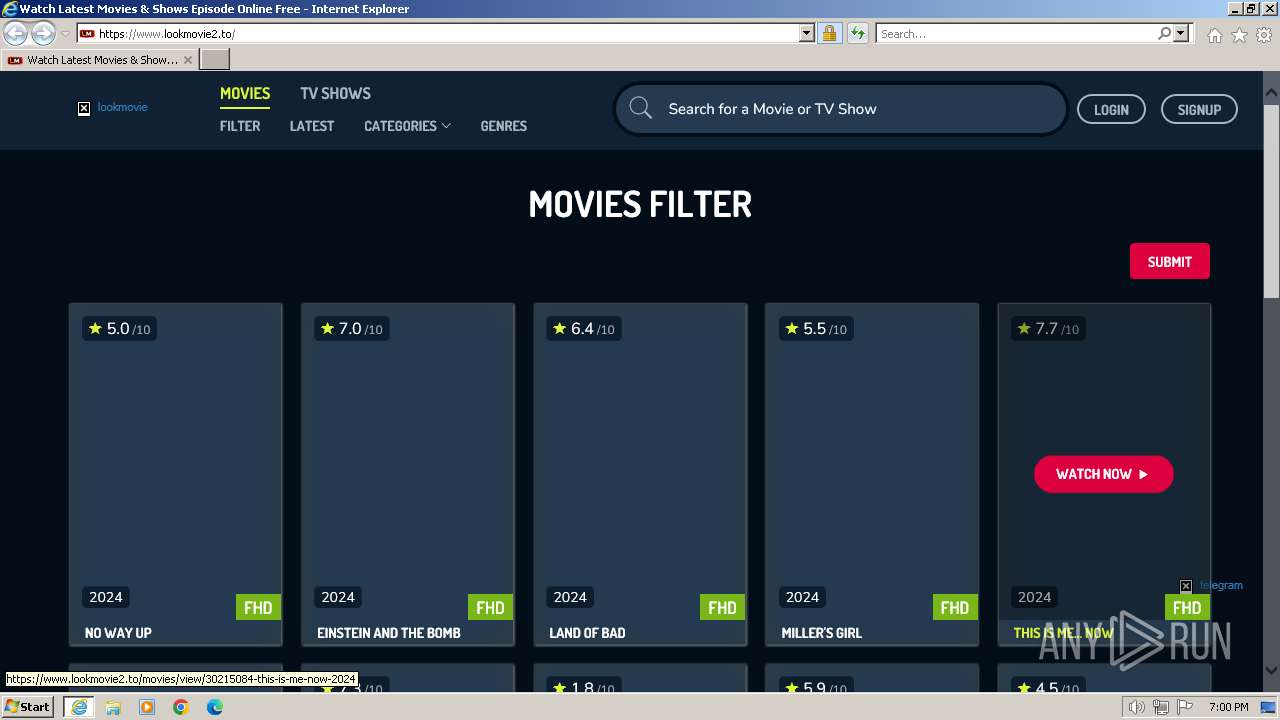
Task: Open the Einstein and the Bomb card
Action: click(x=408, y=475)
